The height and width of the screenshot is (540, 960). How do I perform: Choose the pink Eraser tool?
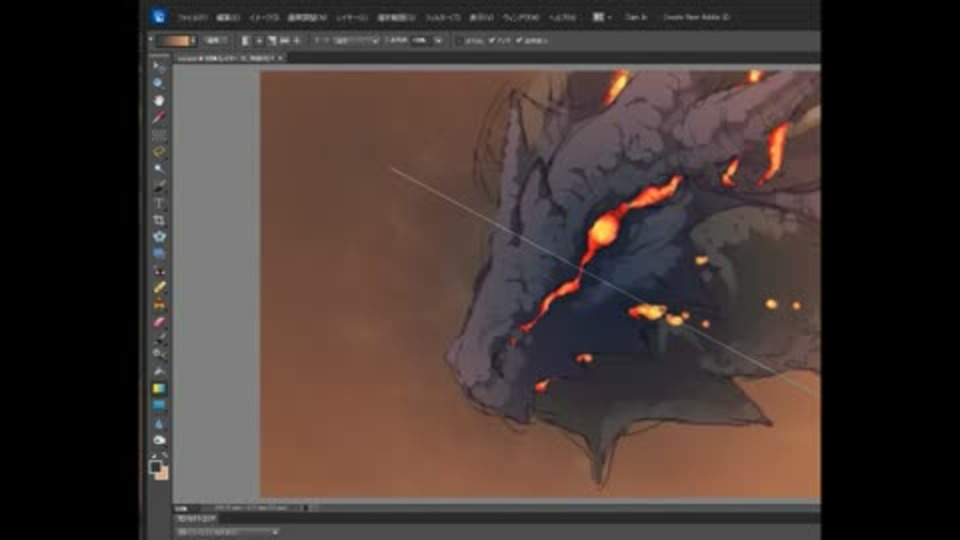point(159,322)
